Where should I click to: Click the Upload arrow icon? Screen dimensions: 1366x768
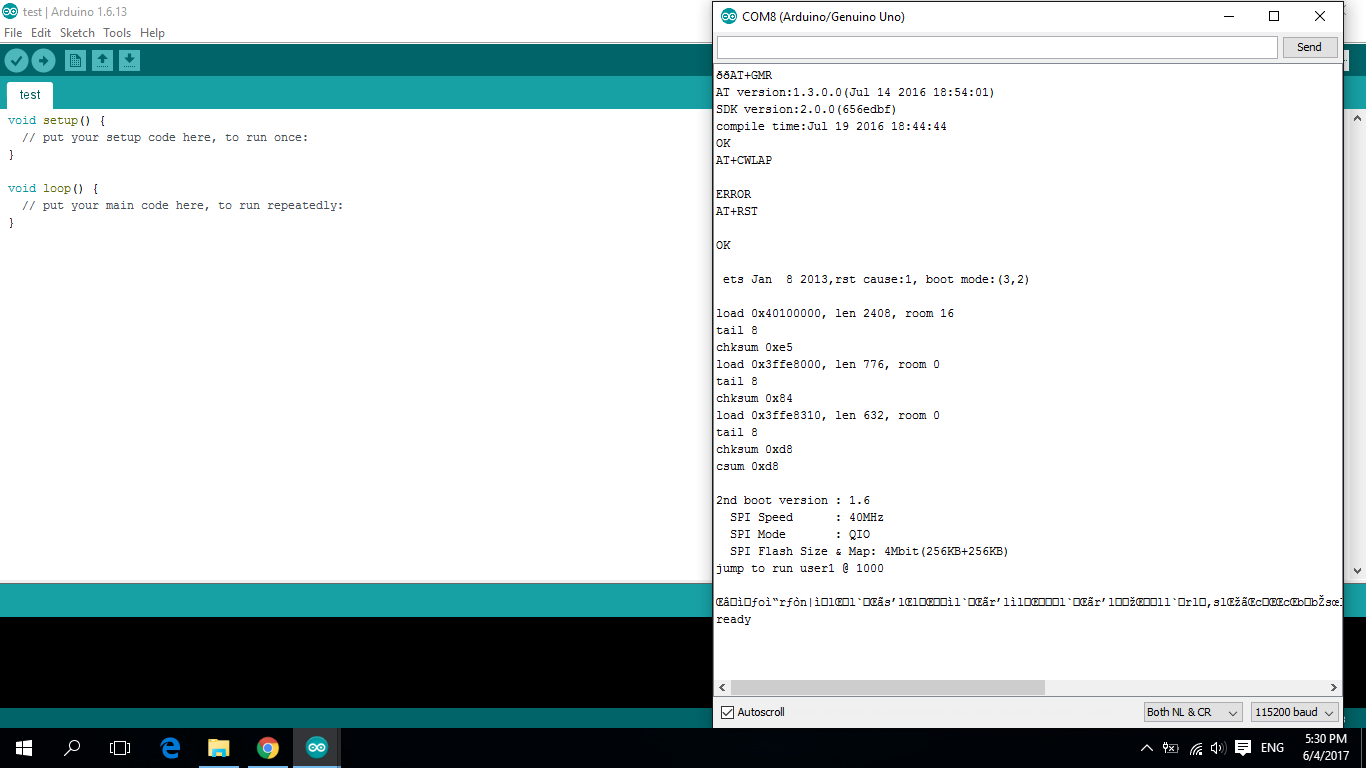coord(43,61)
